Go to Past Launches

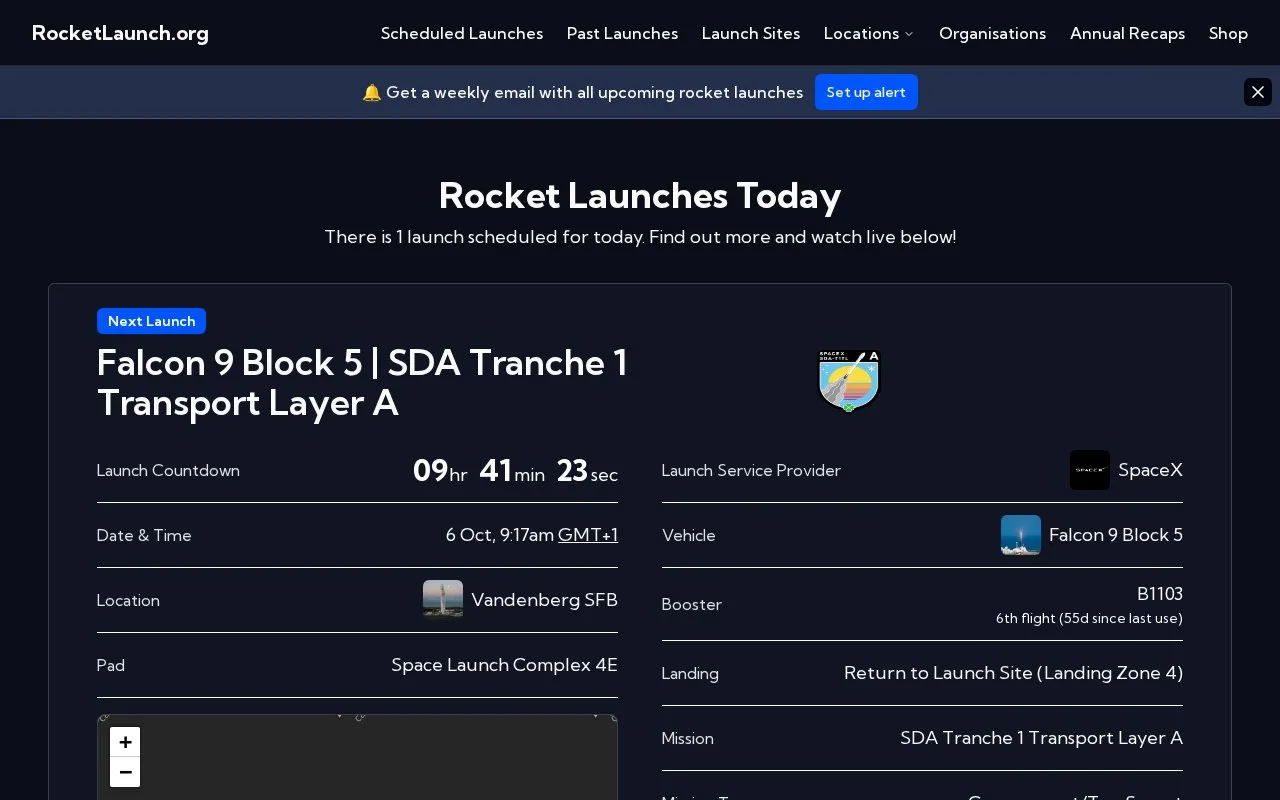tap(622, 33)
